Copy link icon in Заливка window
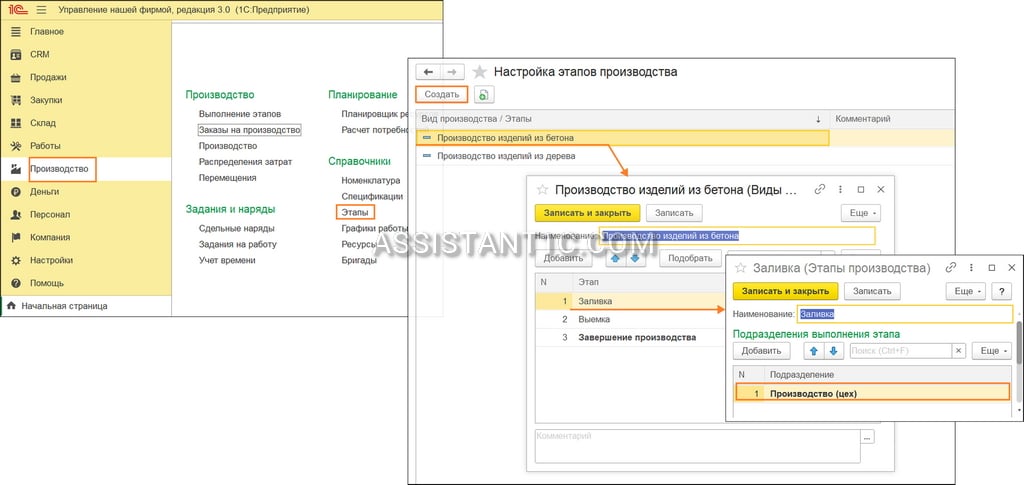1024x485 pixels. click(951, 268)
